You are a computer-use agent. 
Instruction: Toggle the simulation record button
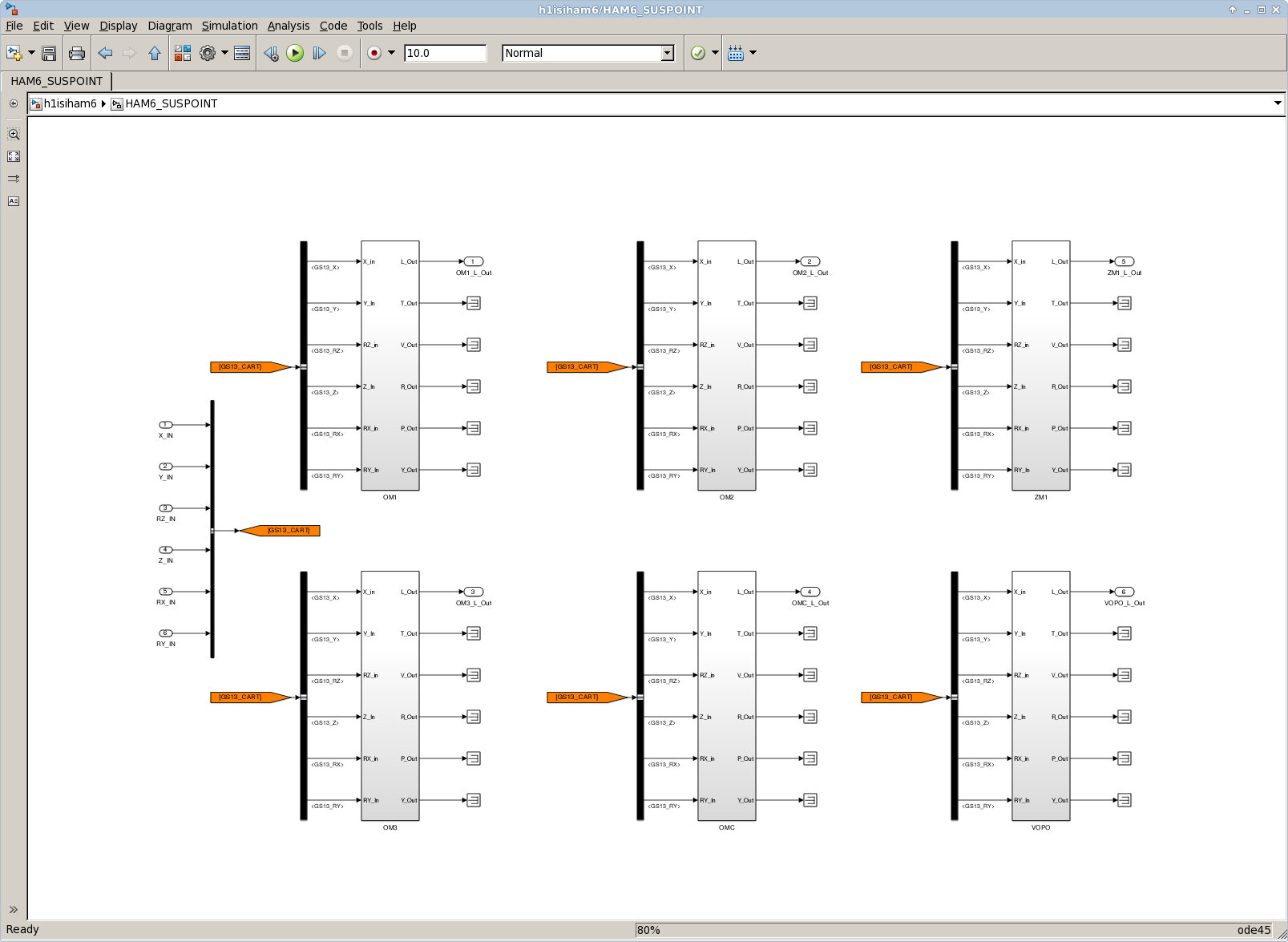click(373, 53)
